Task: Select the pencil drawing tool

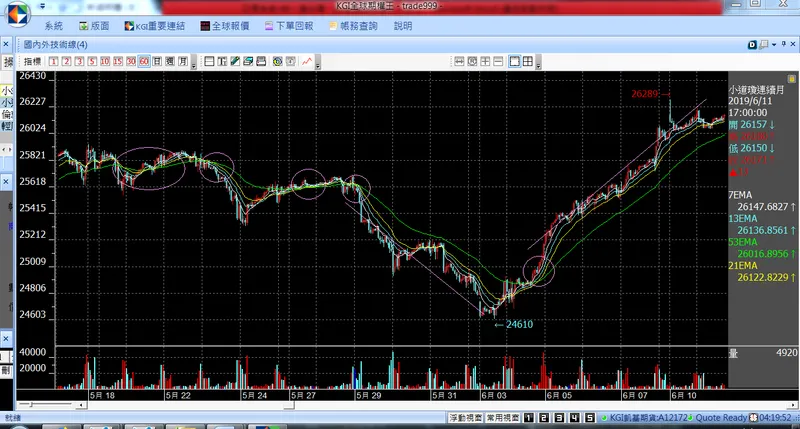Action: click(235, 62)
